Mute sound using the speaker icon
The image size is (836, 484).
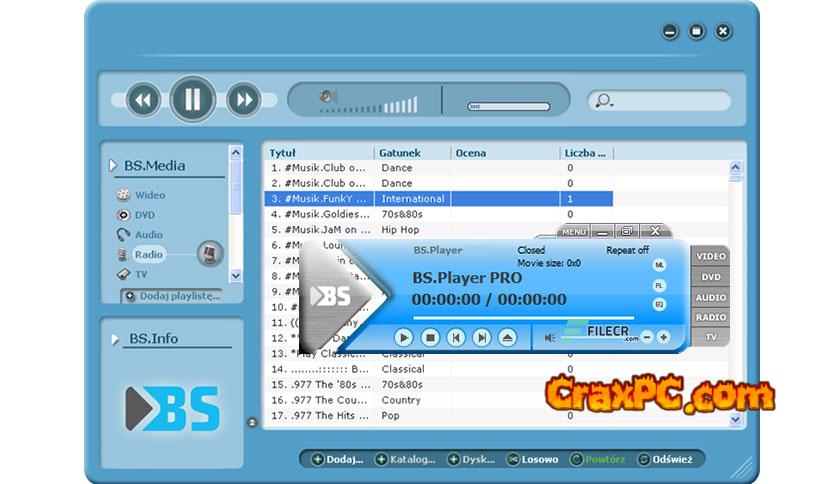click(549, 338)
